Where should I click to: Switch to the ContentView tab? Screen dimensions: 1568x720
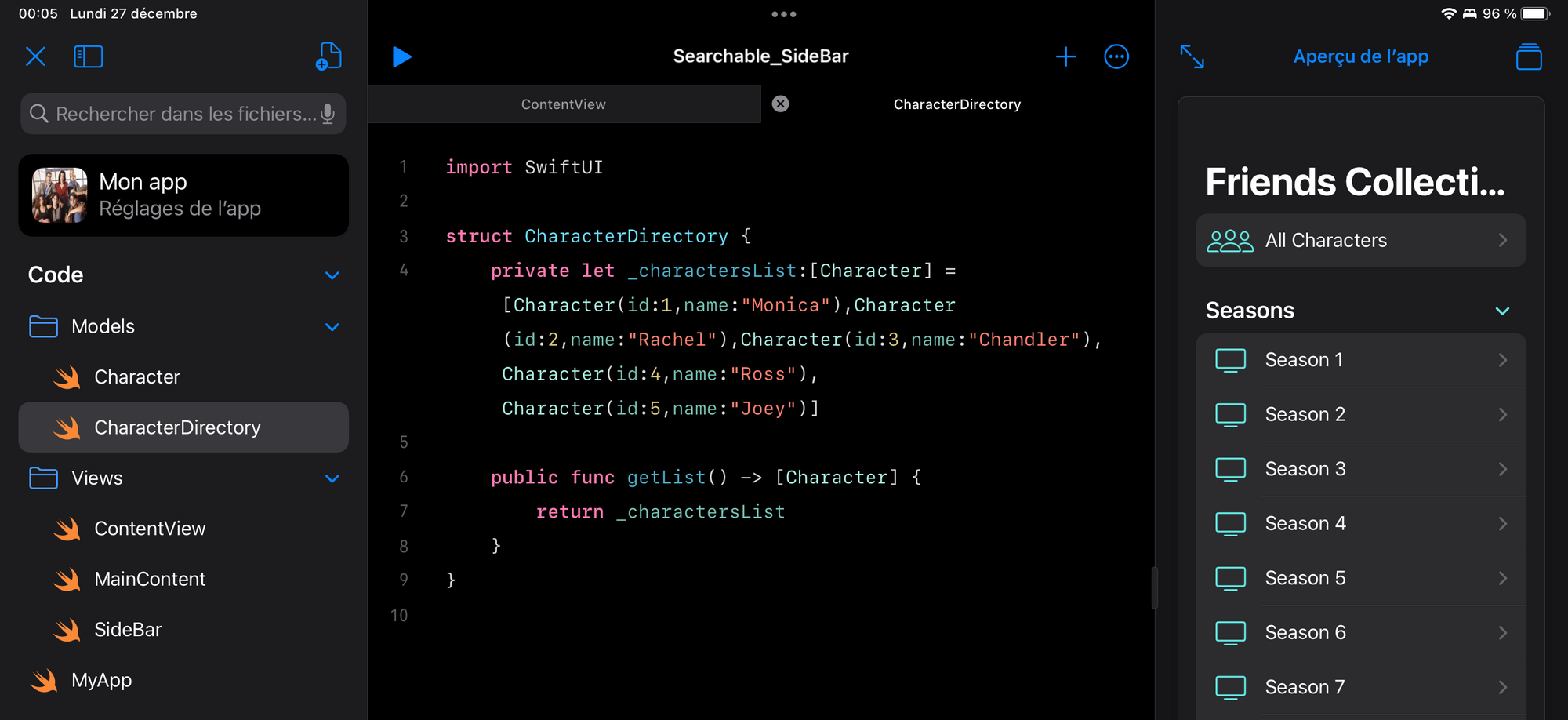coord(563,104)
